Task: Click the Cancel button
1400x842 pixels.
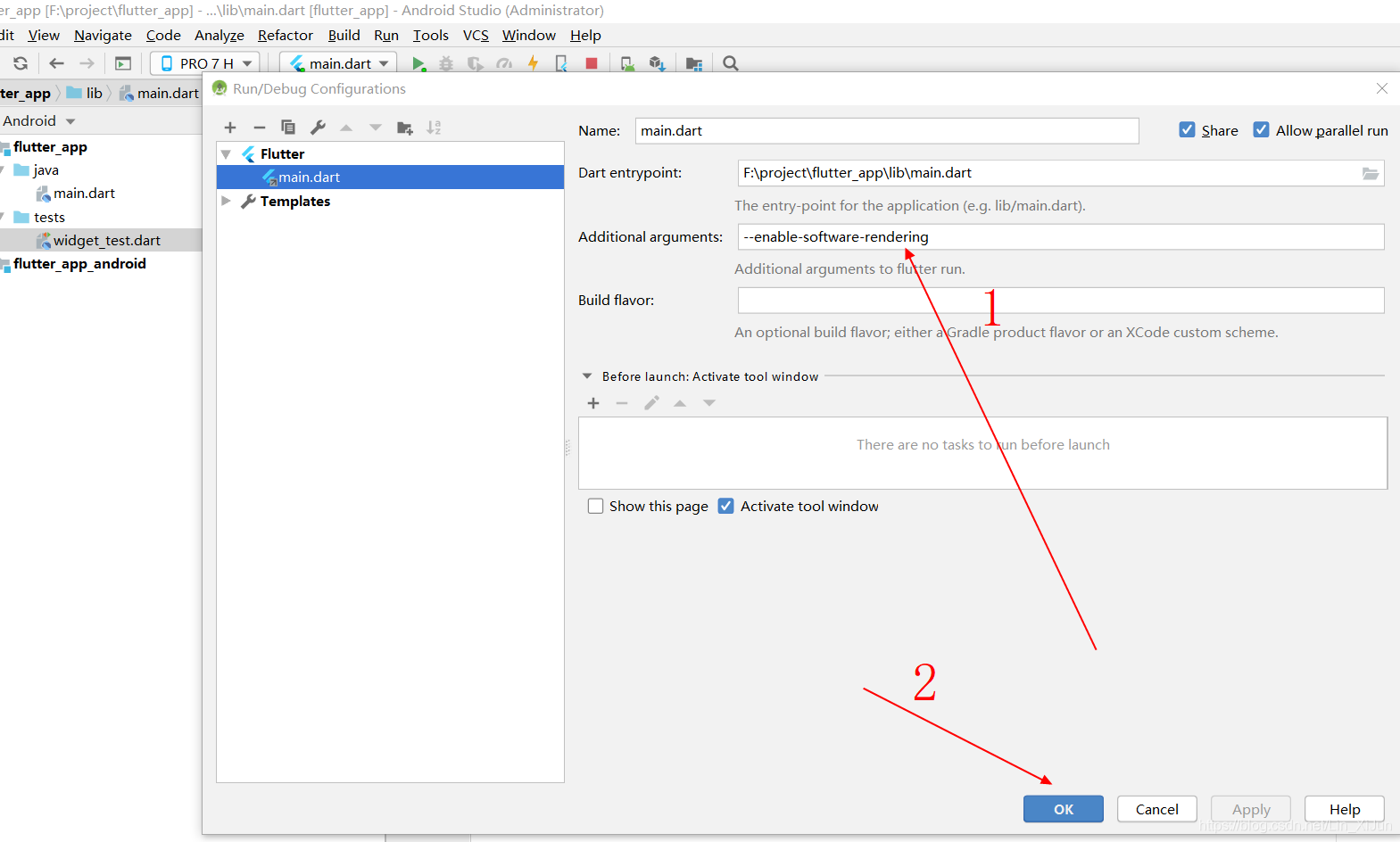Action: 1157,809
